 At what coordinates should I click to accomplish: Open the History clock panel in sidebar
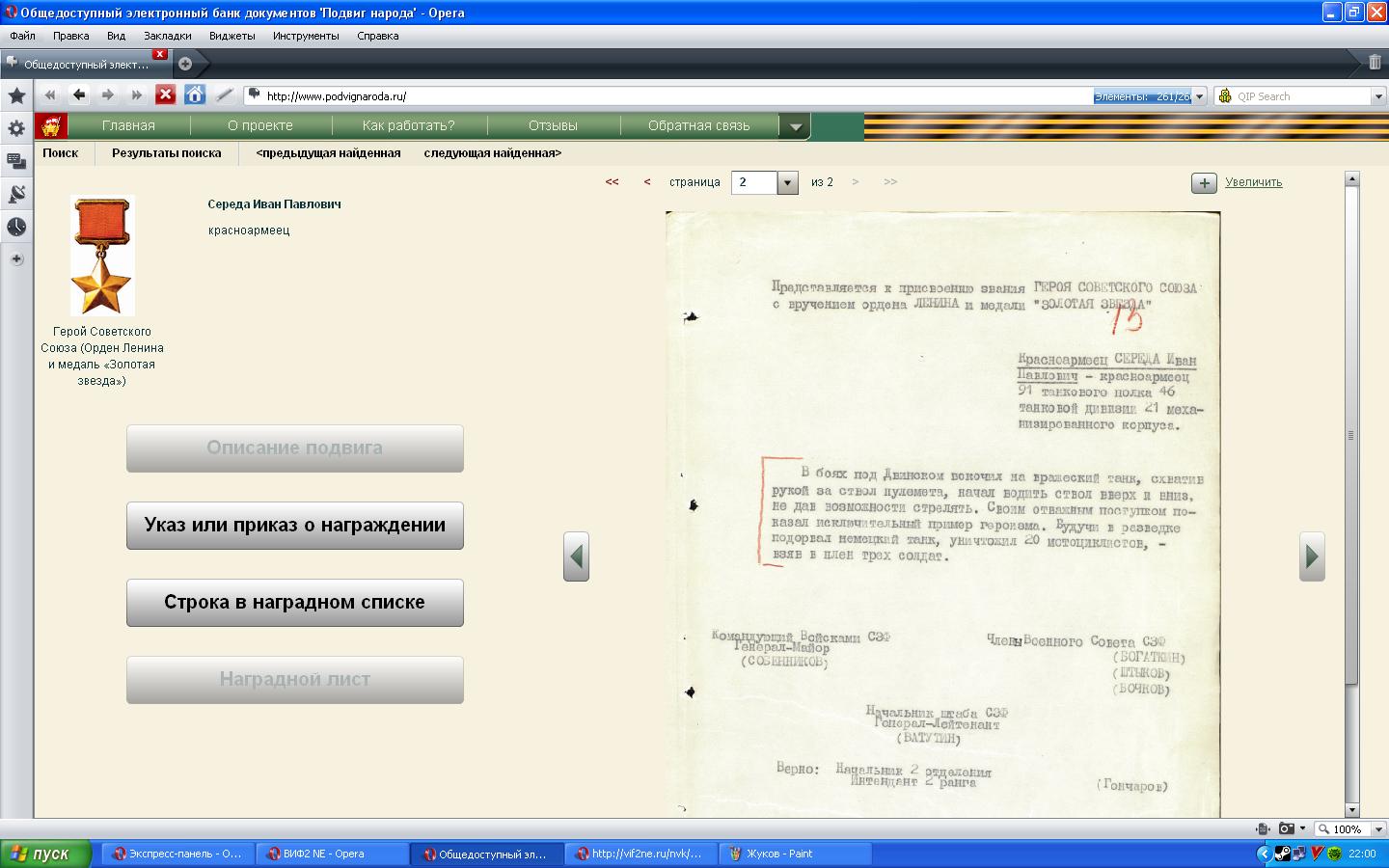[x=16, y=227]
